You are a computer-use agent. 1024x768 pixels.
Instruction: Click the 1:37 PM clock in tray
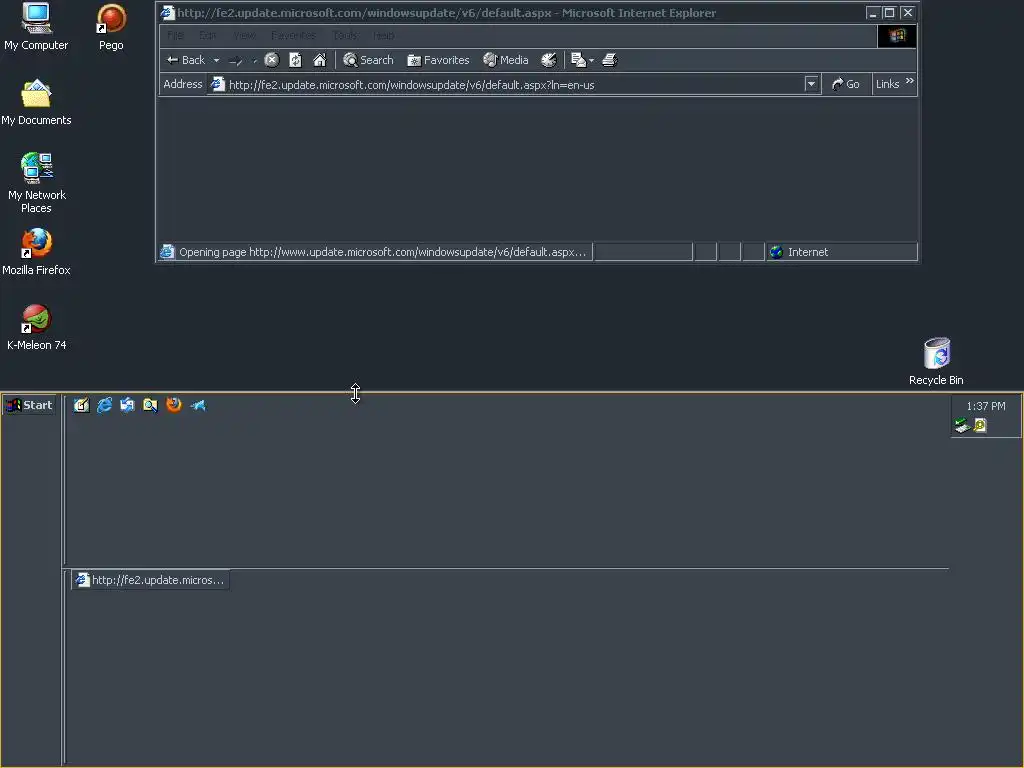click(985, 406)
